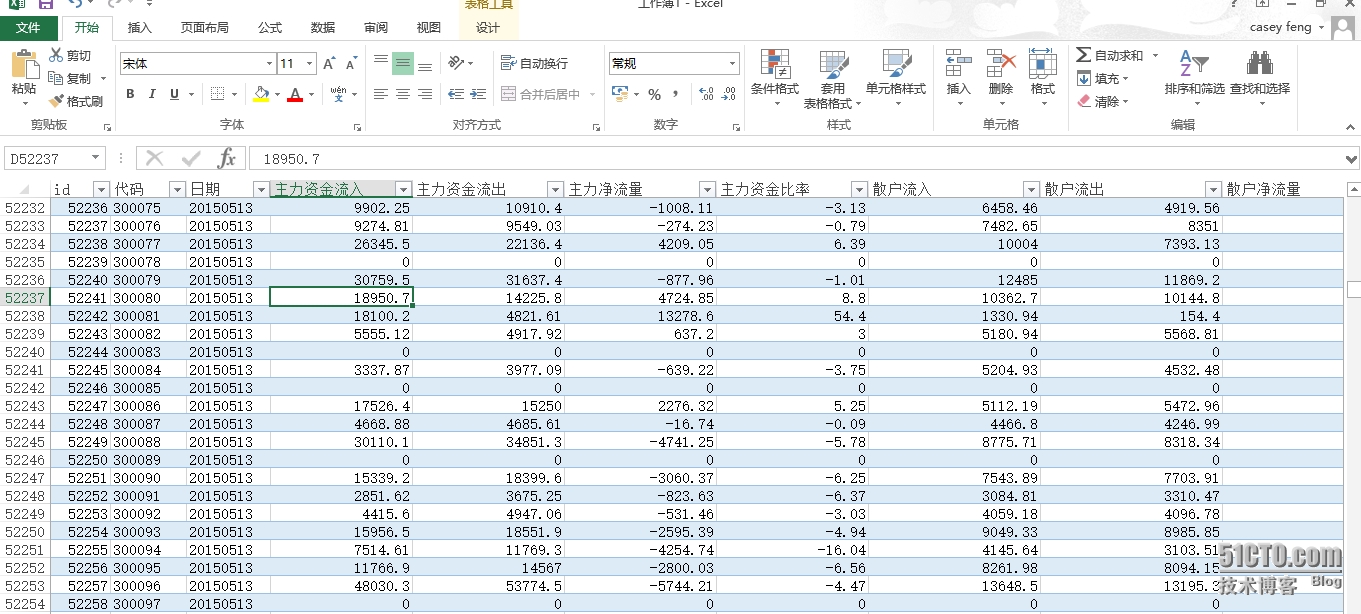The image size is (1361, 614).
Task: Toggle Bold formatting
Action: pyautogui.click(x=130, y=94)
